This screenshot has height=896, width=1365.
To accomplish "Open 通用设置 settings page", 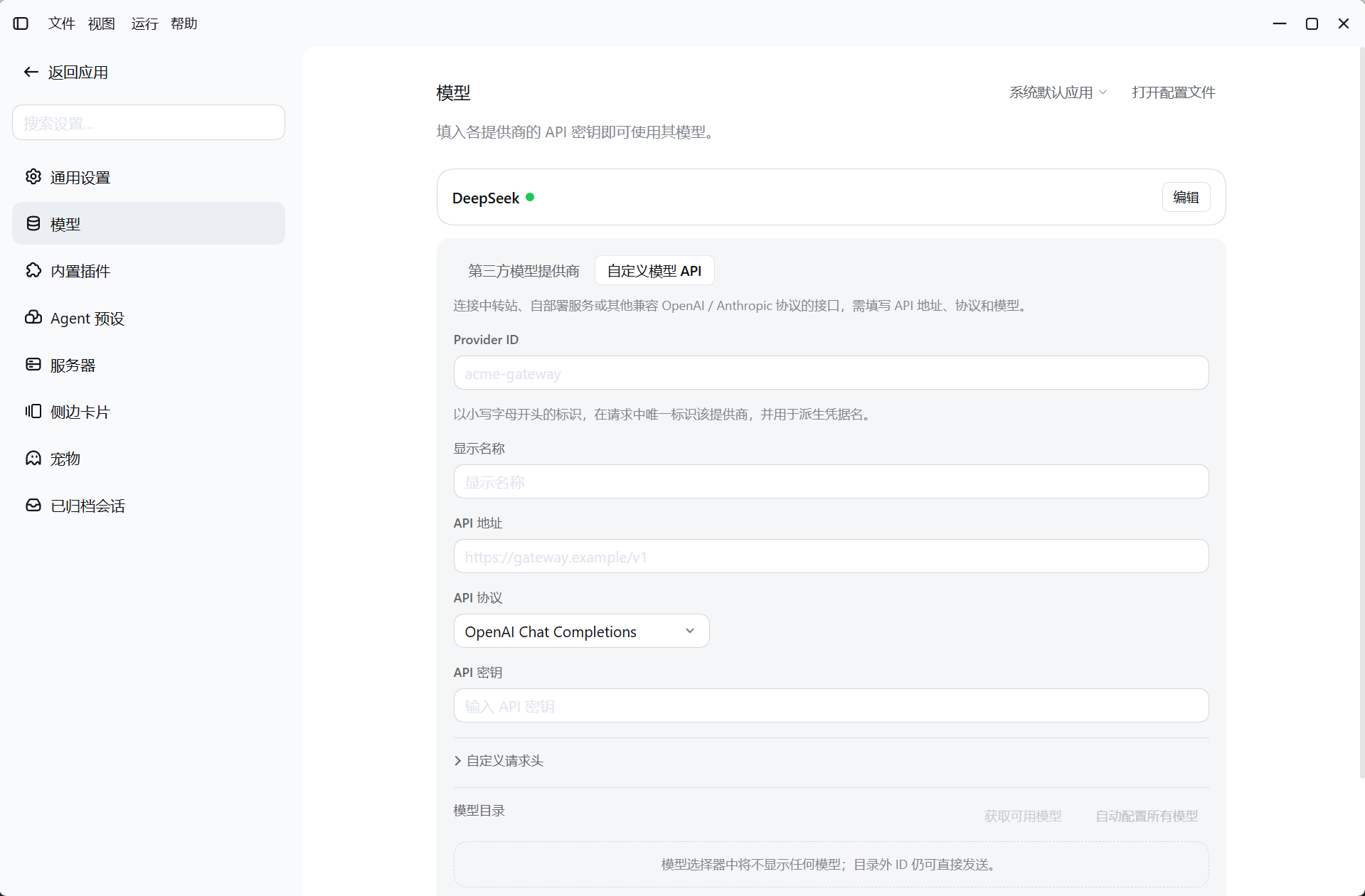I will coord(149,176).
